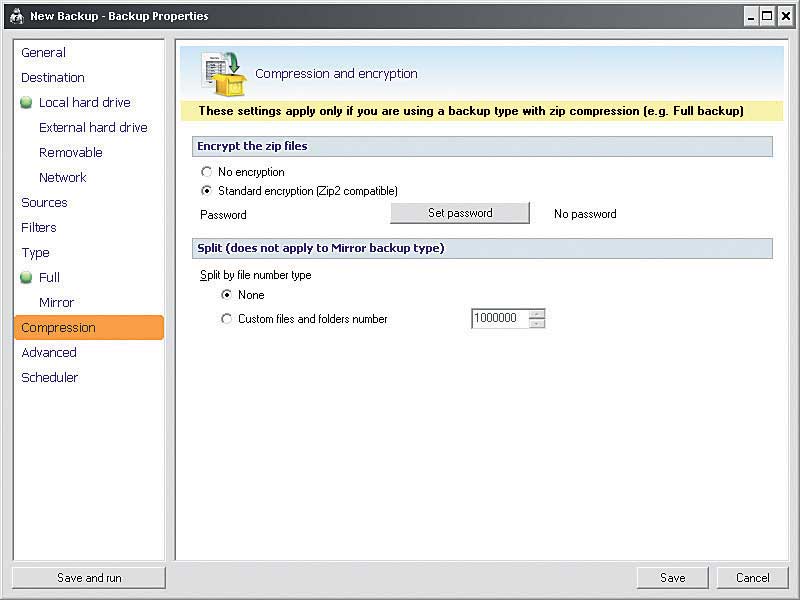Click the Encrypt the zip files header
Viewport: 800px width, 600px height.
click(482, 146)
